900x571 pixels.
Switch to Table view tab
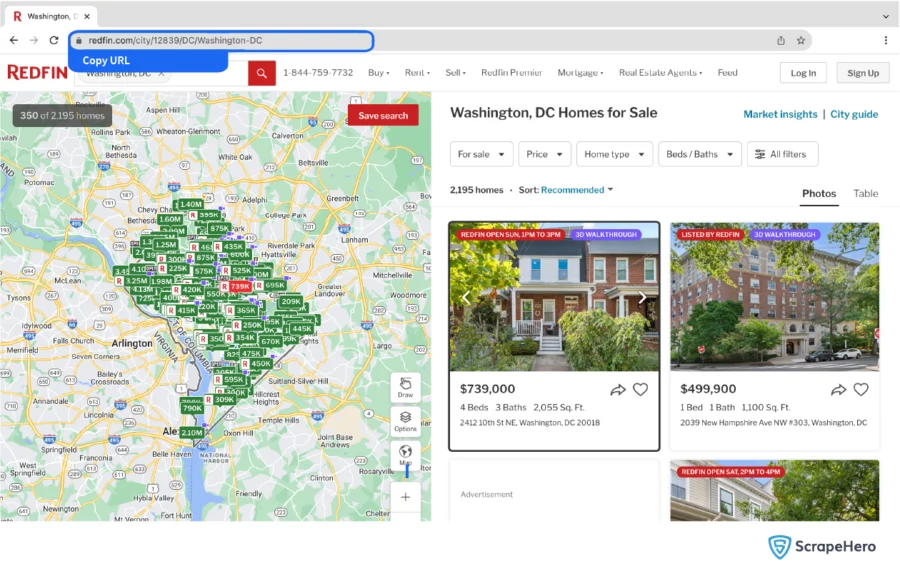[x=866, y=193]
